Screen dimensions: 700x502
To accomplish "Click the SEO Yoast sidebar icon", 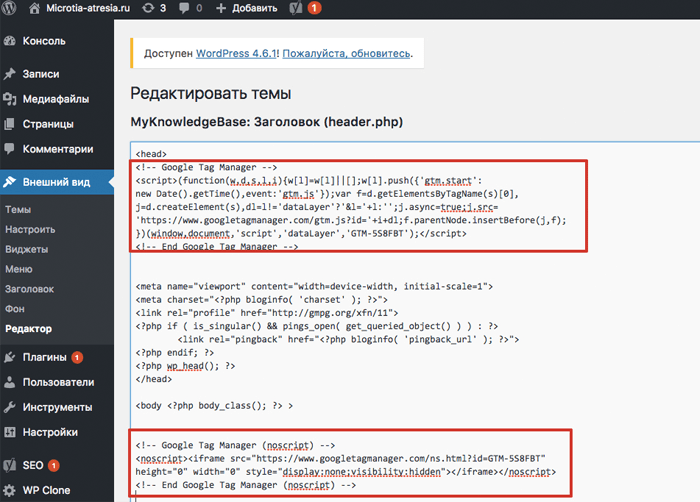I will tap(9, 465).
